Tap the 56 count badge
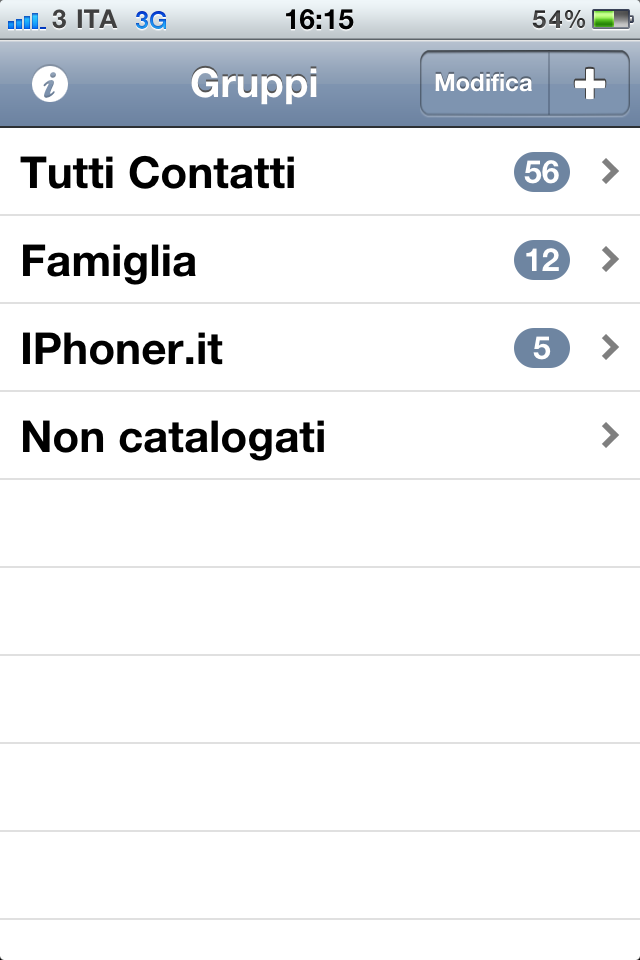The width and height of the screenshot is (640, 960). tap(541, 172)
